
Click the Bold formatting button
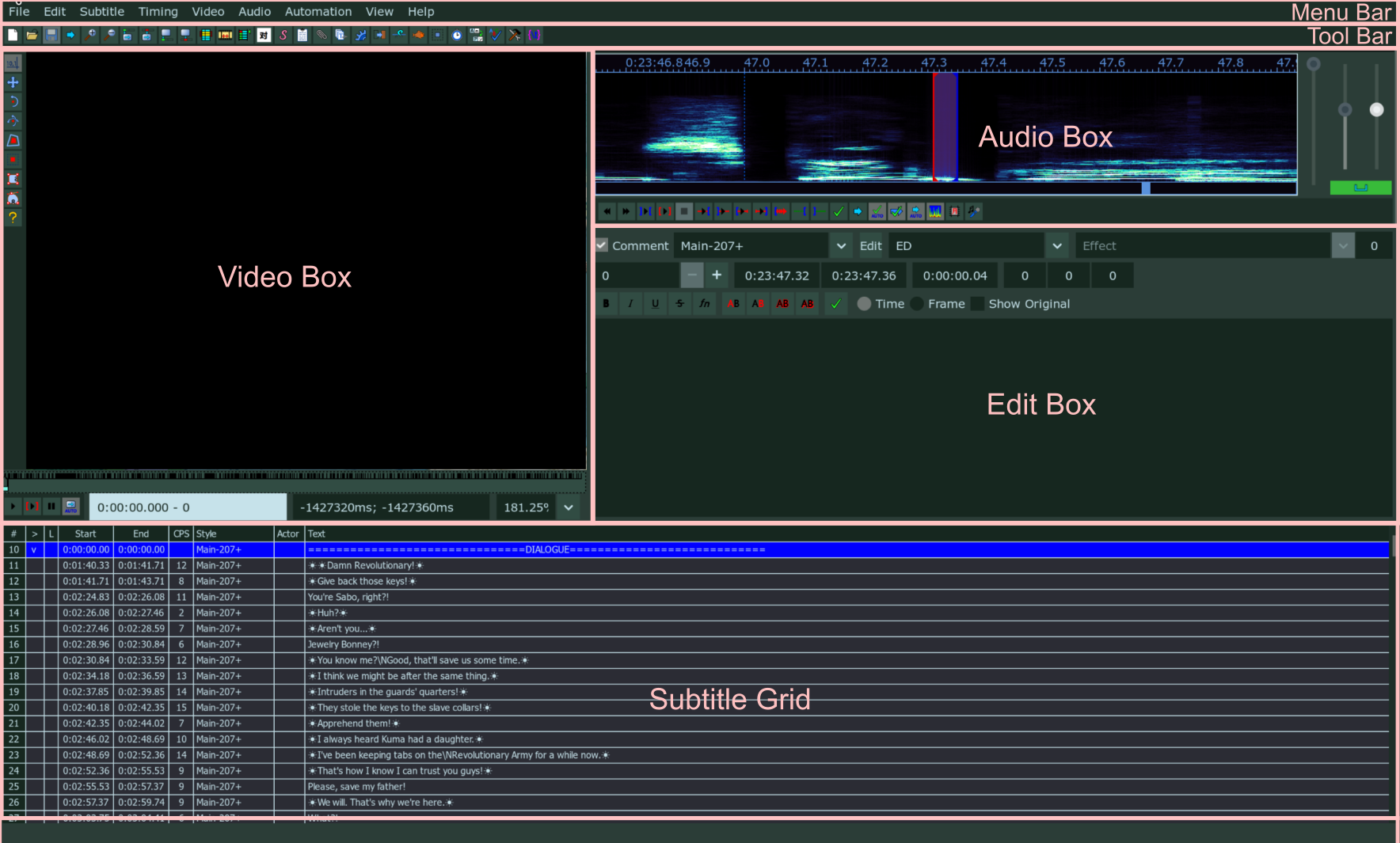point(607,303)
